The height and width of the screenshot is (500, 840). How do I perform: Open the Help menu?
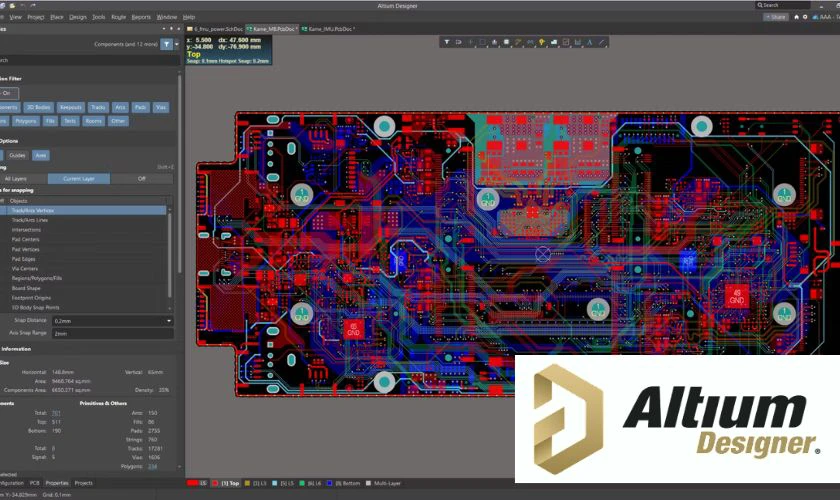189,17
